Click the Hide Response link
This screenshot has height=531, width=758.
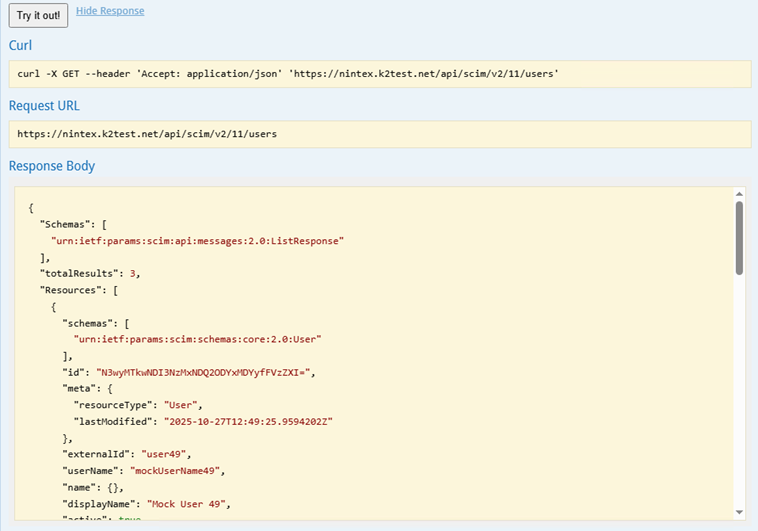click(110, 11)
